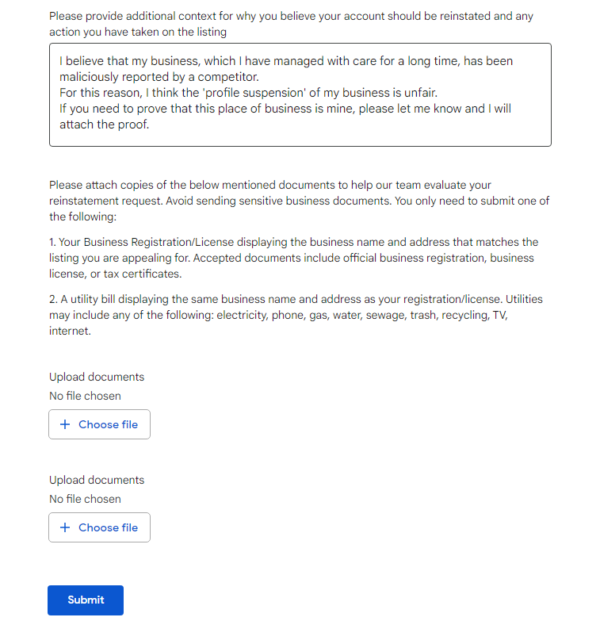
Task: Click item 2 about the utility bill
Action: (296, 300)
